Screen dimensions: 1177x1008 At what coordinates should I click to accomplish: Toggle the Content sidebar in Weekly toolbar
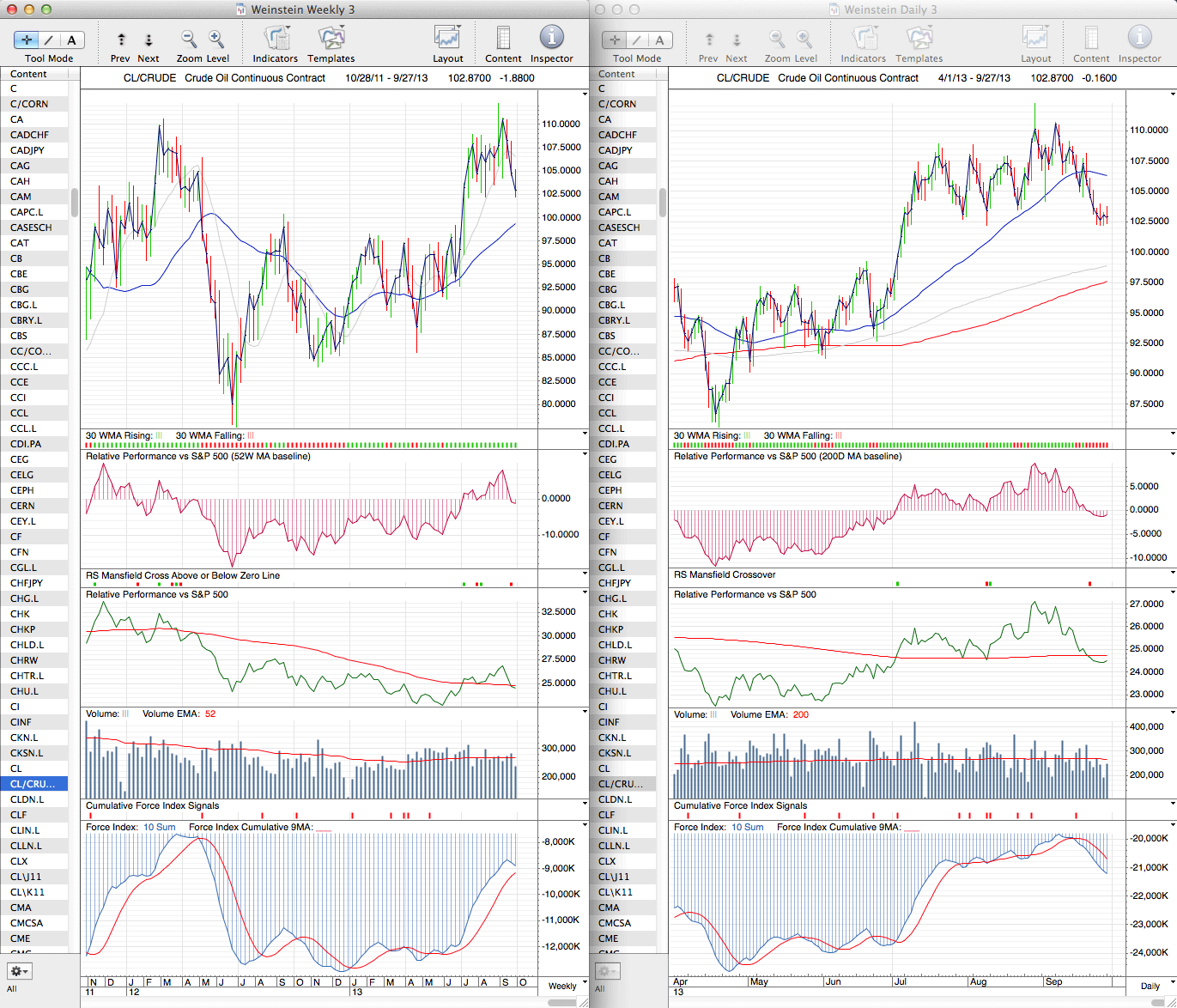click(503, 39)
